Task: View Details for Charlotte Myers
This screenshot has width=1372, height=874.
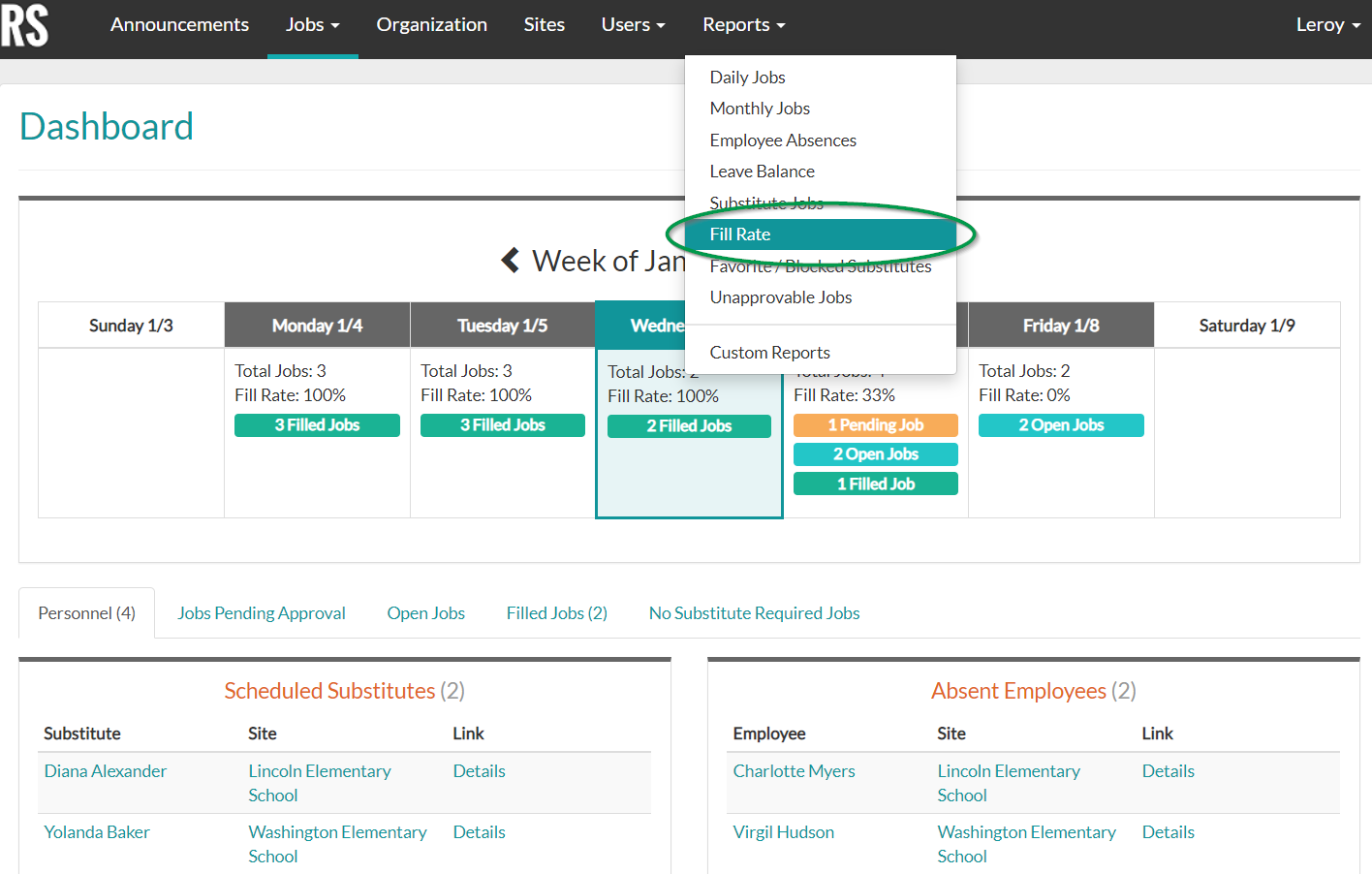Action: 1169,771
